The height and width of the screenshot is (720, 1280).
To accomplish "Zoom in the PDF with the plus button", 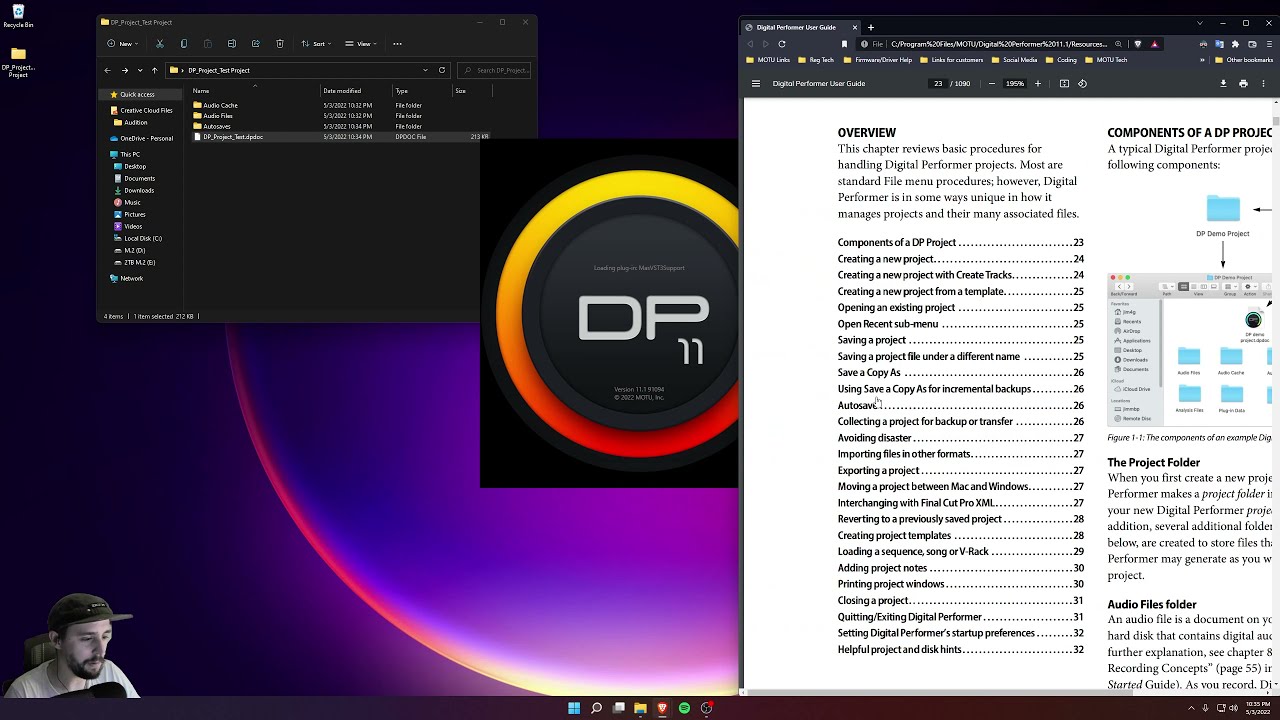I will 1037,84.
